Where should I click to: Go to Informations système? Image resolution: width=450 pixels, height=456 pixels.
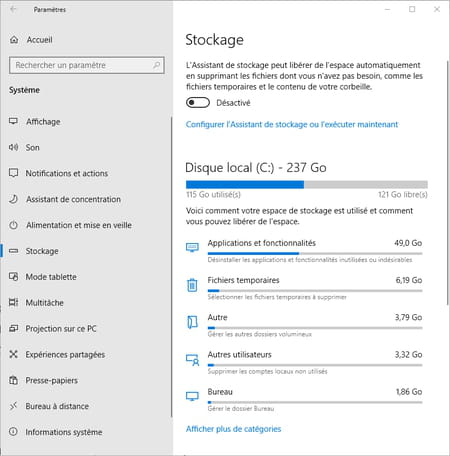point(64,432)
